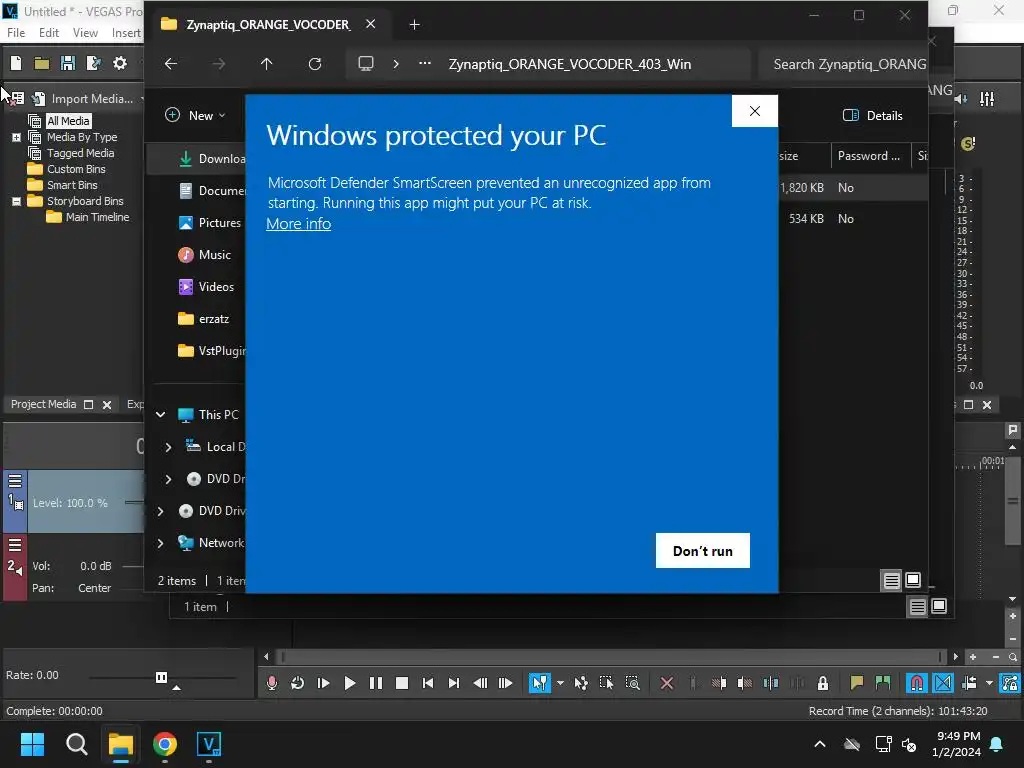Select the Envelope Edit tool
This screenshot has height=768, width=1024.
pos(581,683)
